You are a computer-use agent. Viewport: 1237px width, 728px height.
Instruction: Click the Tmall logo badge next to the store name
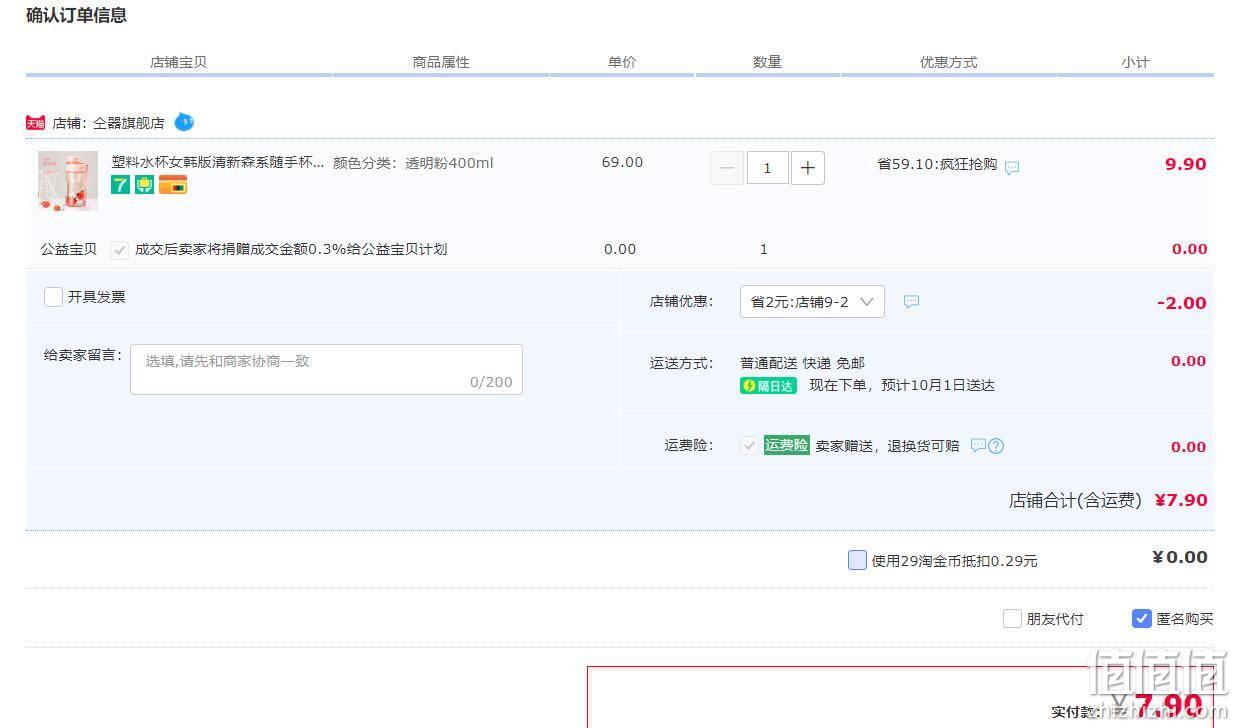click(x=36, y=123)
